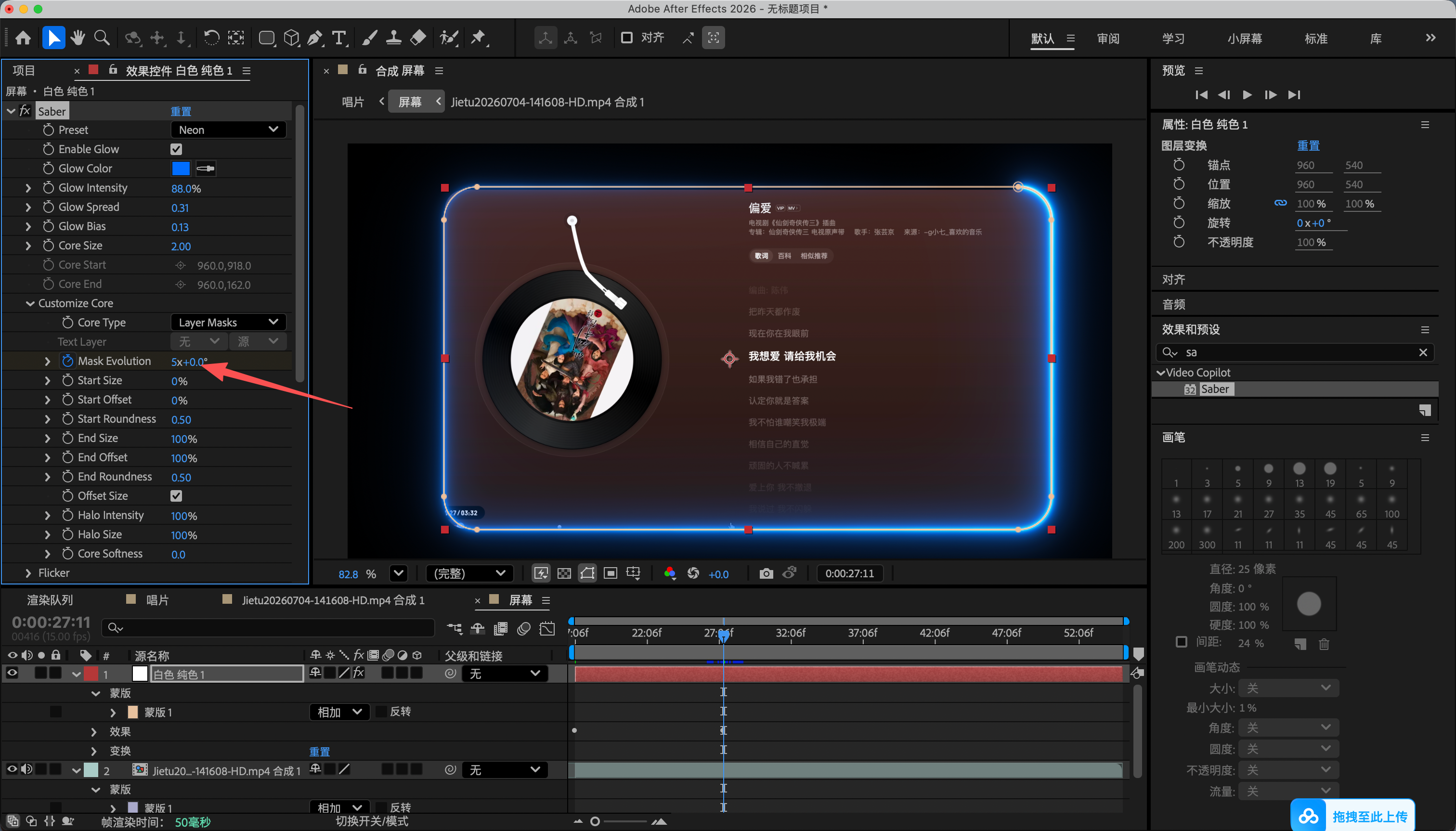The height and width of the screenshot is (831, 1456).
Task: Uncheck the Enable Glow checkbox
Action: tap(176, 149)
